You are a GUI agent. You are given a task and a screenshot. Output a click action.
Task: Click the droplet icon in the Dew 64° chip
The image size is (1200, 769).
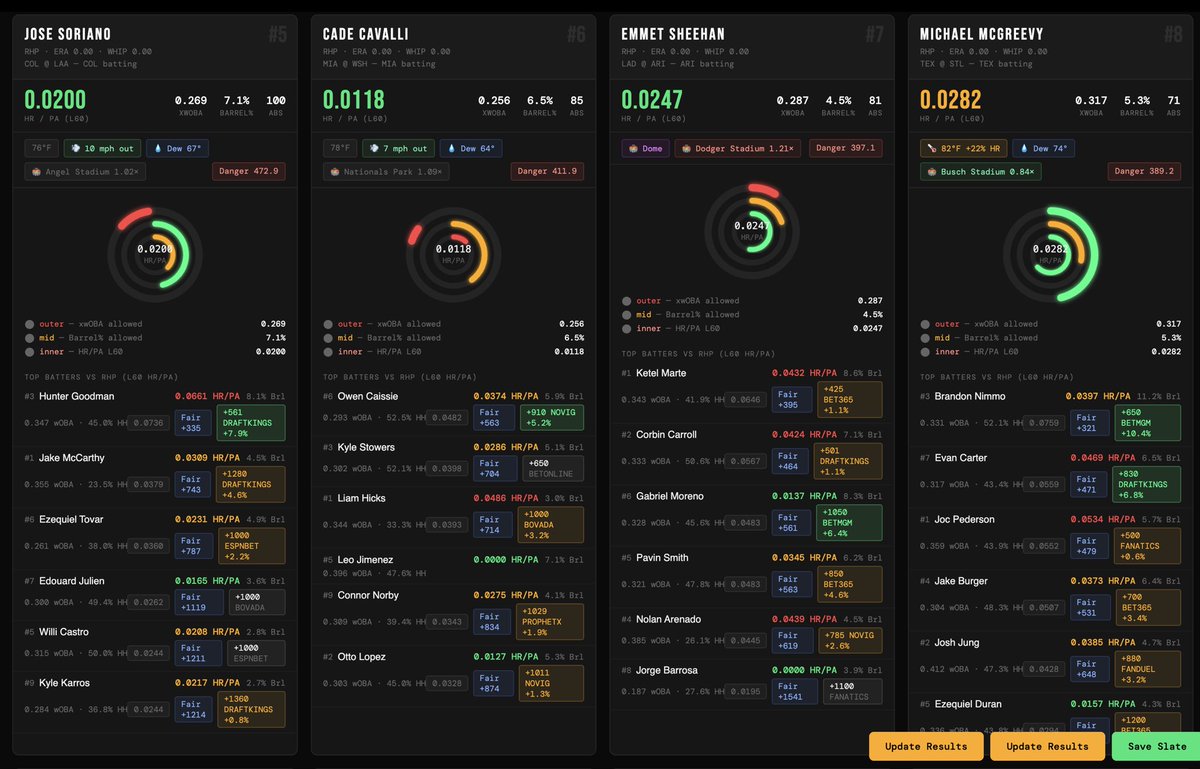pos(450,148)
